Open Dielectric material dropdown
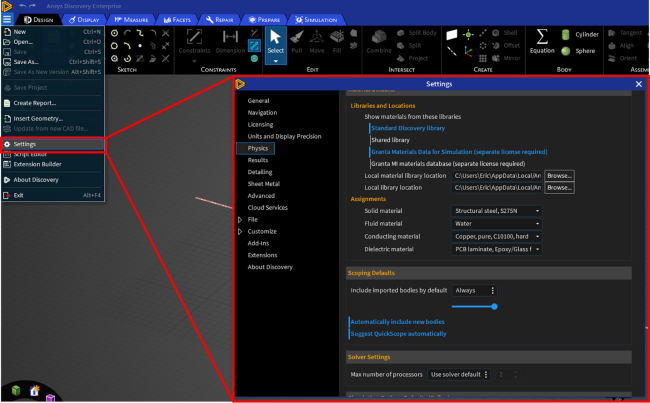The image size is (650, 403). (496, 250)
